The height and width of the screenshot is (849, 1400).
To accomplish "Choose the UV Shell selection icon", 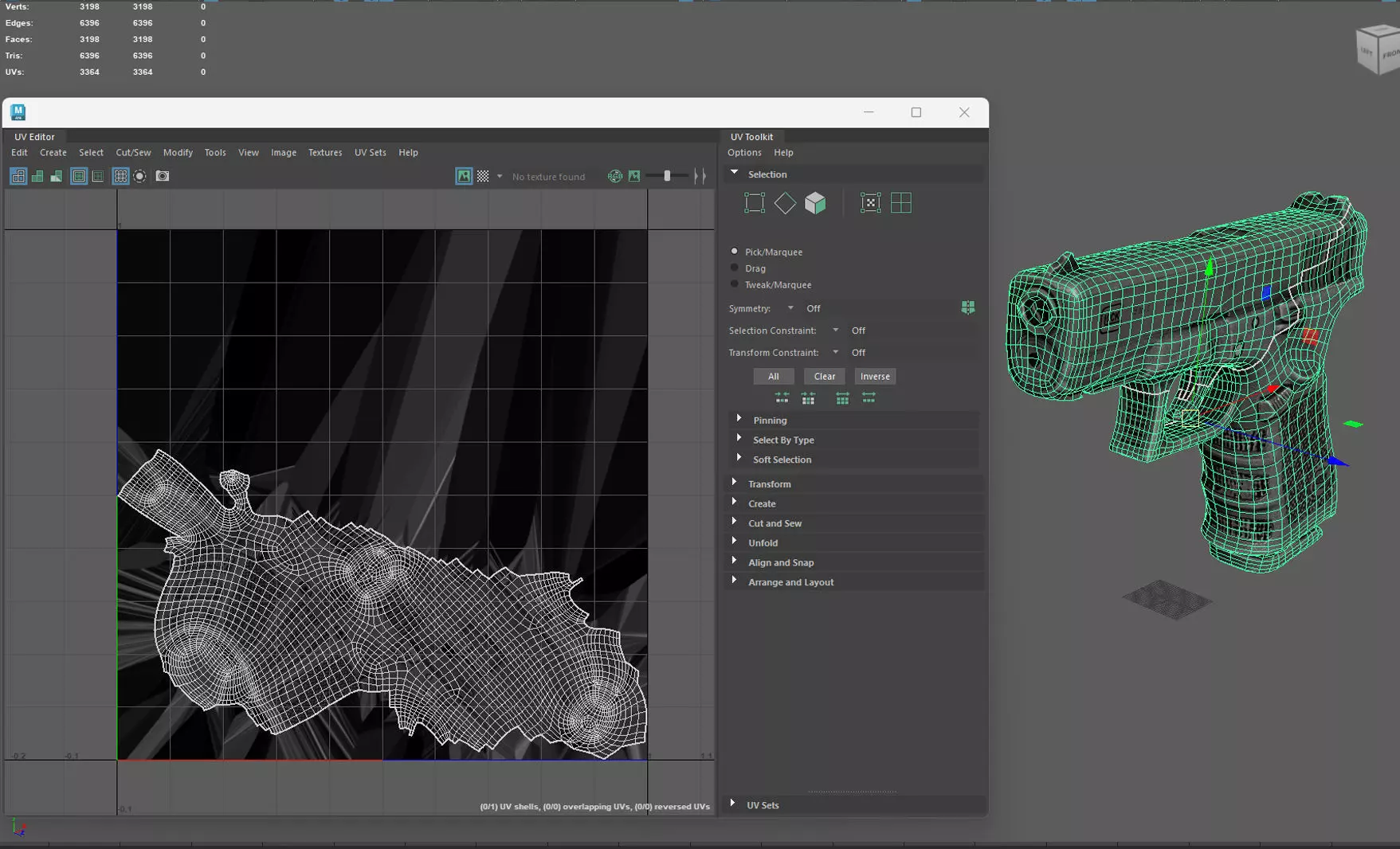I will 901,203.
